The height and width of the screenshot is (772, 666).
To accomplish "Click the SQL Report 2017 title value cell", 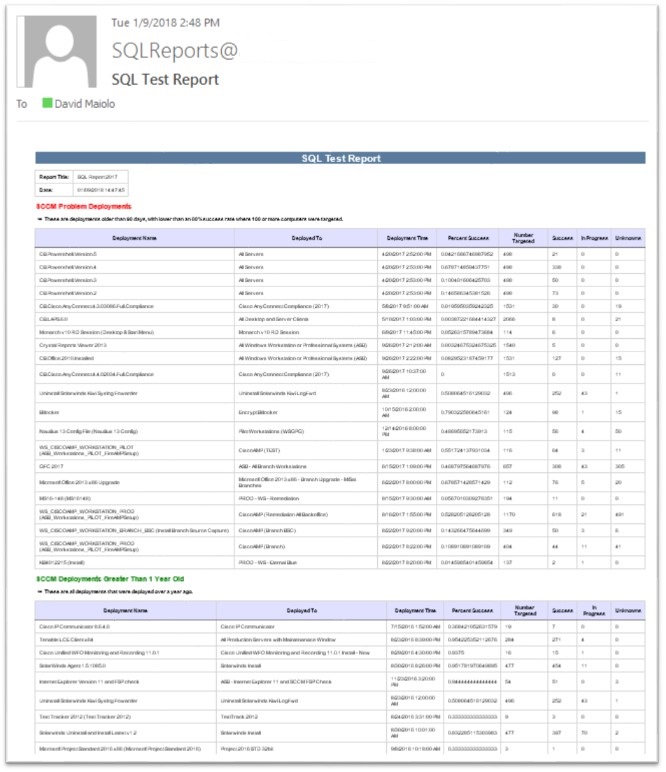I will (x=101, y=177).
